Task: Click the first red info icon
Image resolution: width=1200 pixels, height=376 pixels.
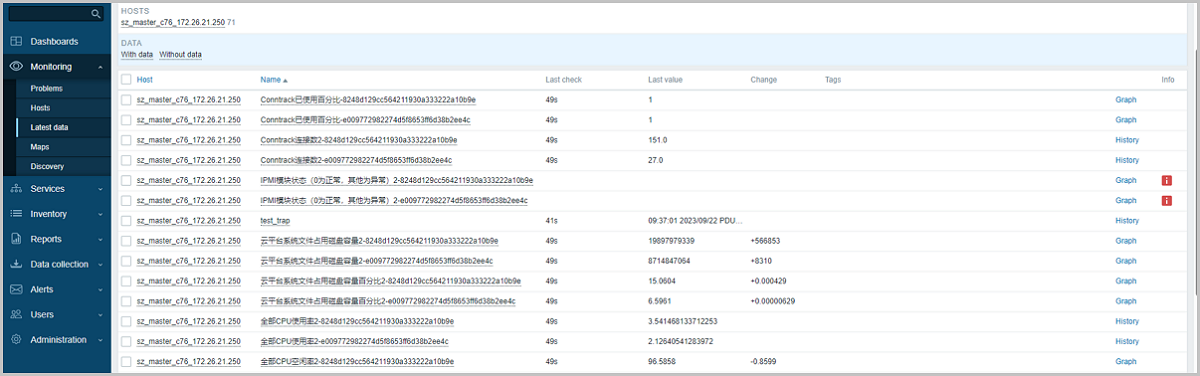Action: [x=1166, y=180]
